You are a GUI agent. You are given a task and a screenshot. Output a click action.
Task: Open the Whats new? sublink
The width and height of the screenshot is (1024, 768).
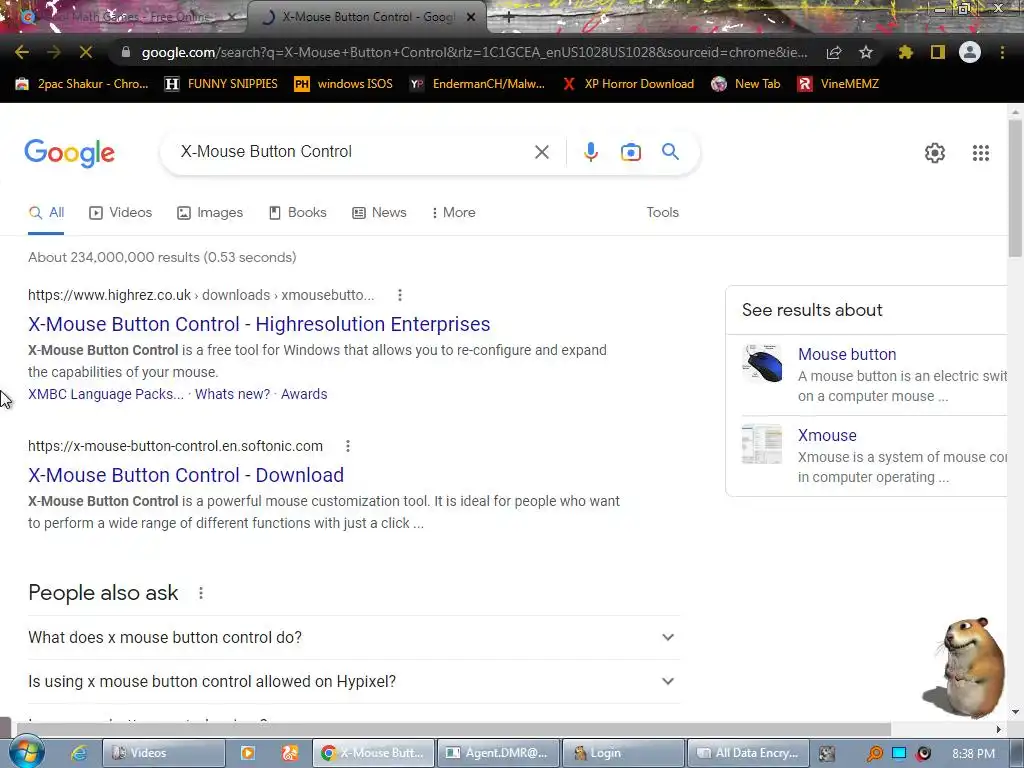tap(232, 394)
